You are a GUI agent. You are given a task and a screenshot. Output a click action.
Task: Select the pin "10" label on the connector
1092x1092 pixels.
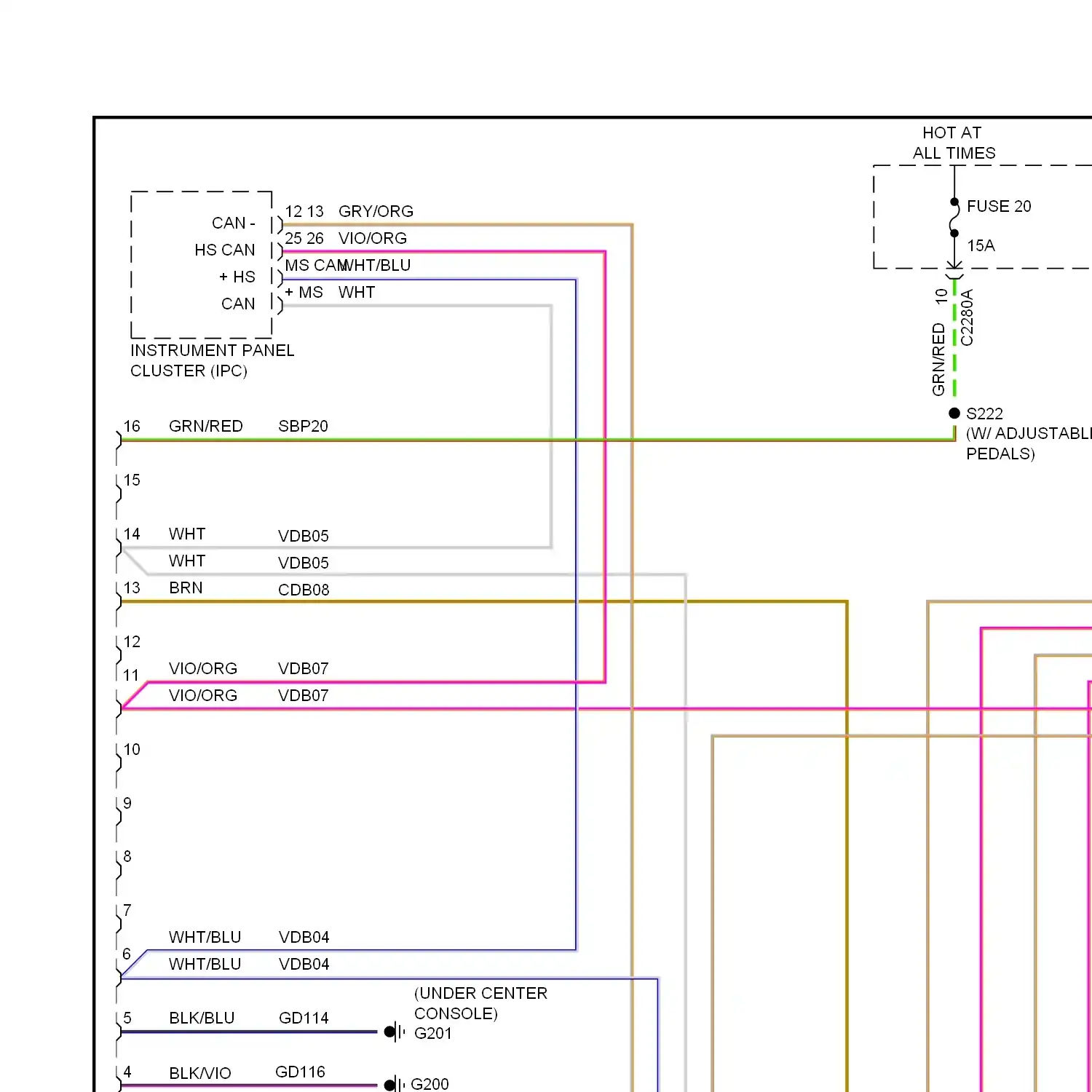point(132,749)
